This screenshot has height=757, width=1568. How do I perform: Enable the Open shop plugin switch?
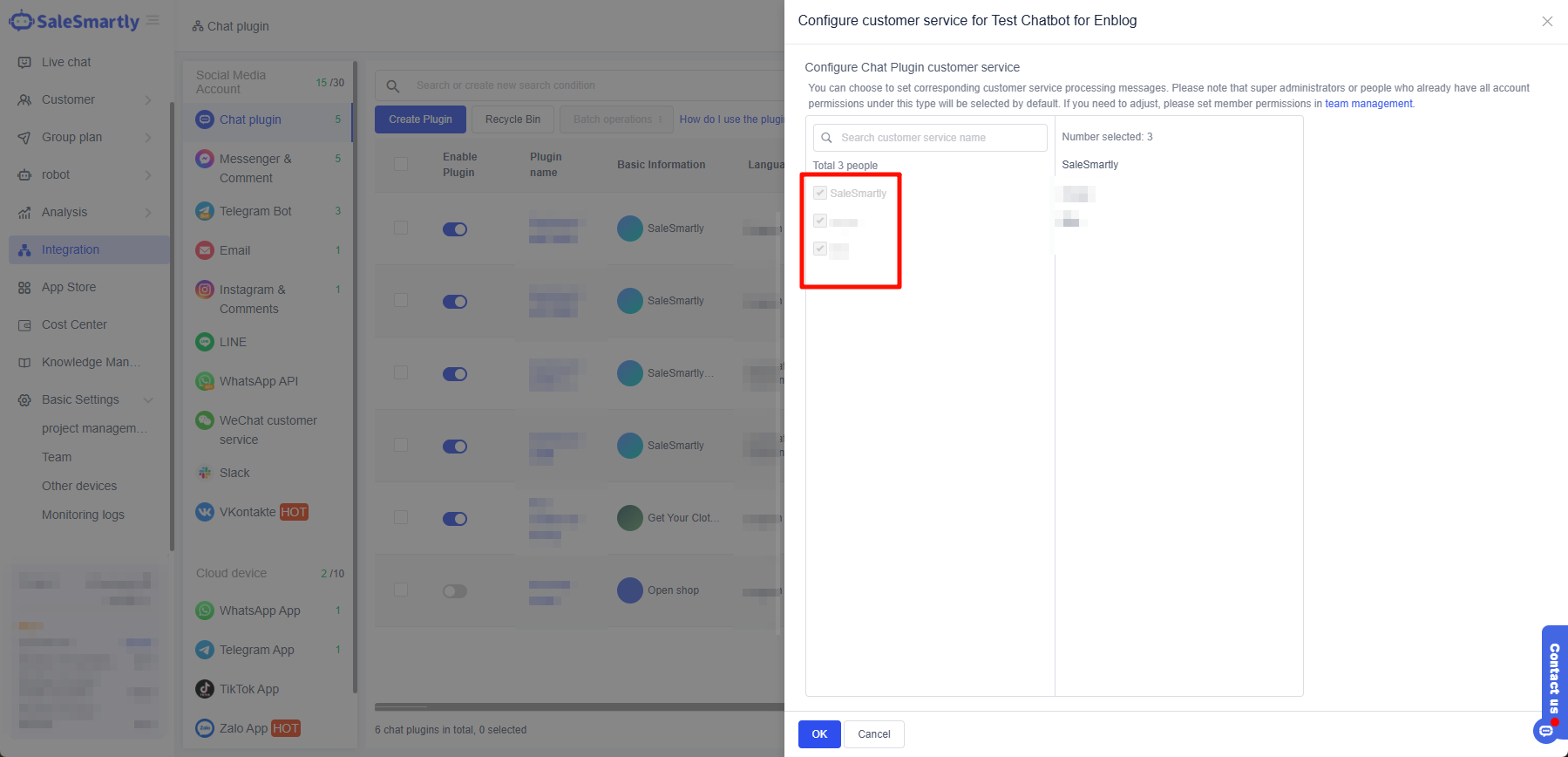(454, 591)
